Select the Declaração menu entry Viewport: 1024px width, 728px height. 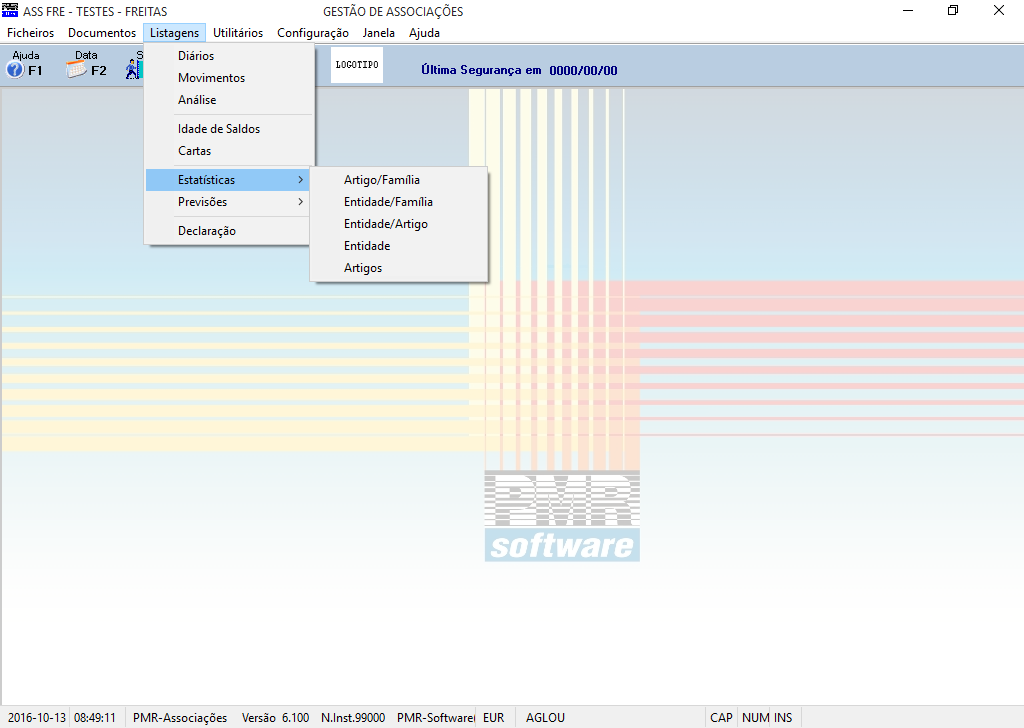(229, 230)
